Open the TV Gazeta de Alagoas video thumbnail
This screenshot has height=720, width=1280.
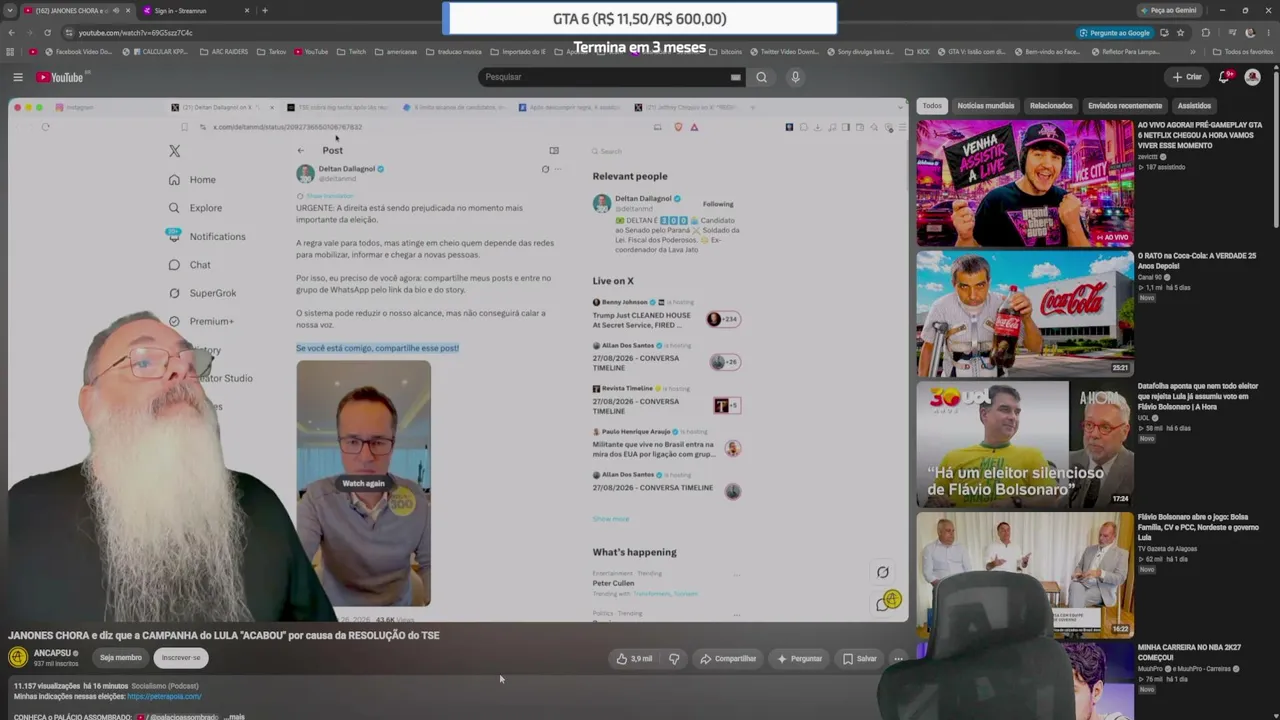(1025, 574)
